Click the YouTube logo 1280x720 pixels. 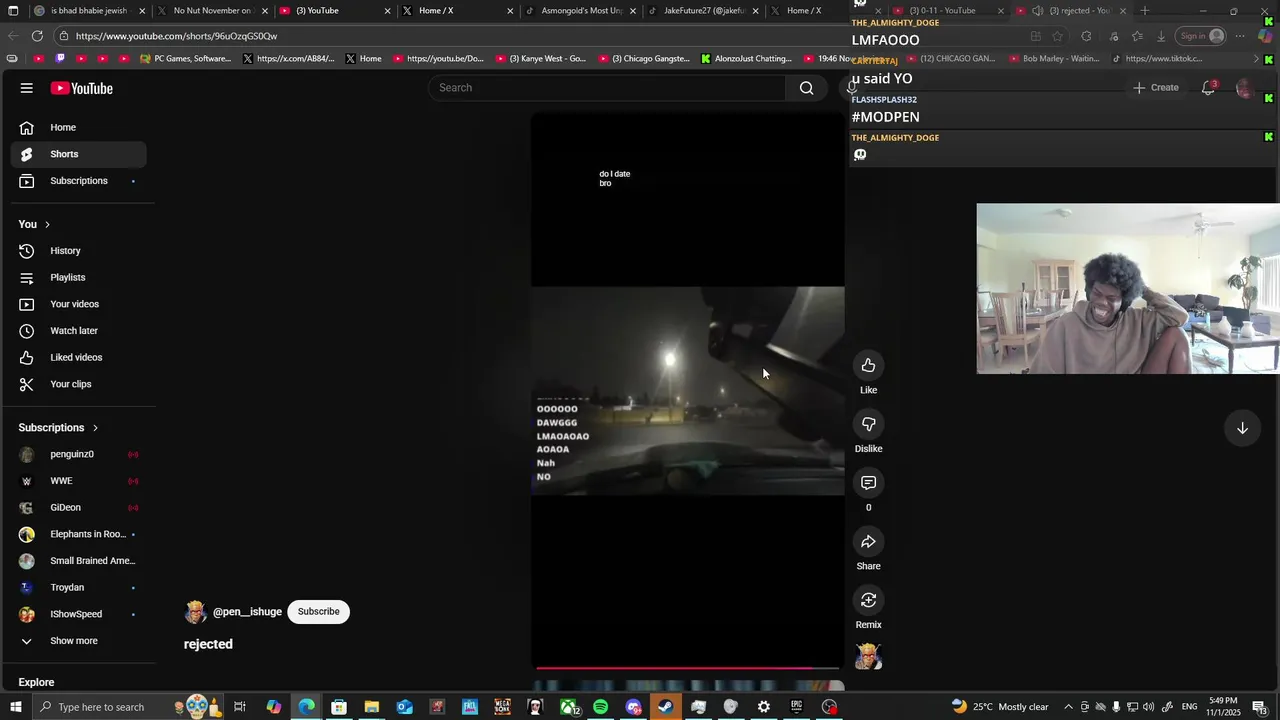(82, 88)
